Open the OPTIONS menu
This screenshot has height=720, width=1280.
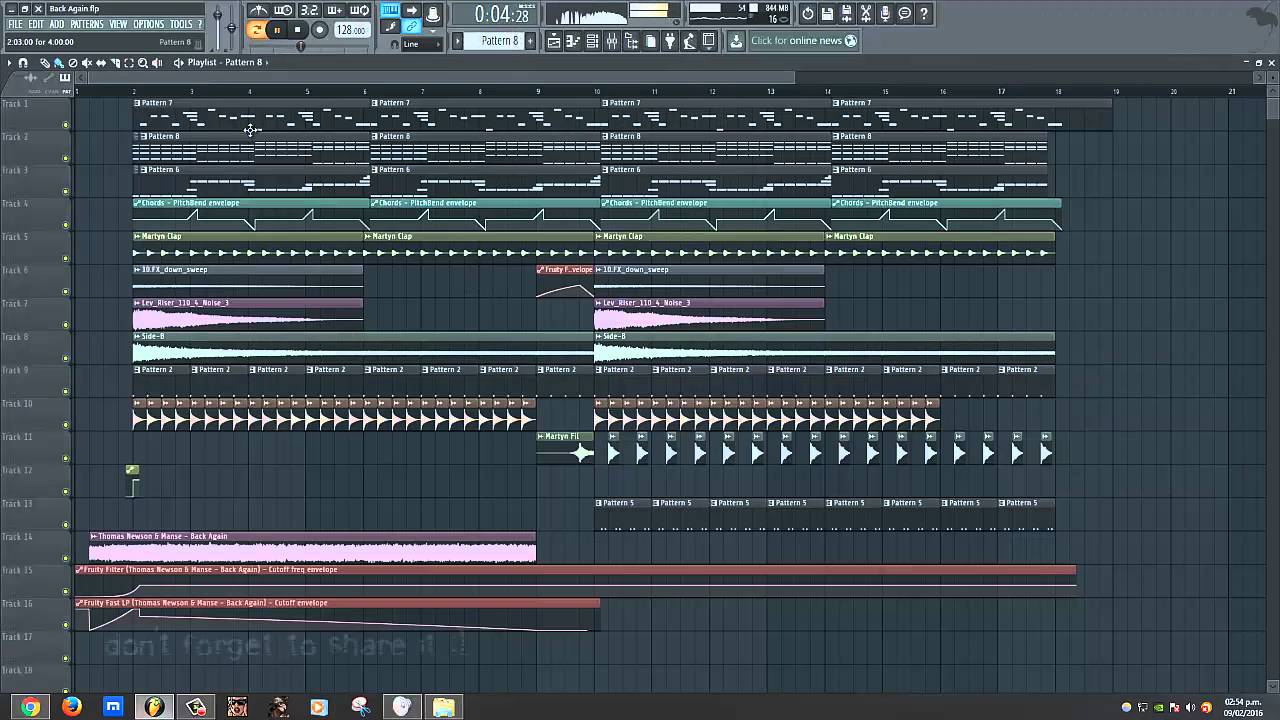[x=148, y=24]
